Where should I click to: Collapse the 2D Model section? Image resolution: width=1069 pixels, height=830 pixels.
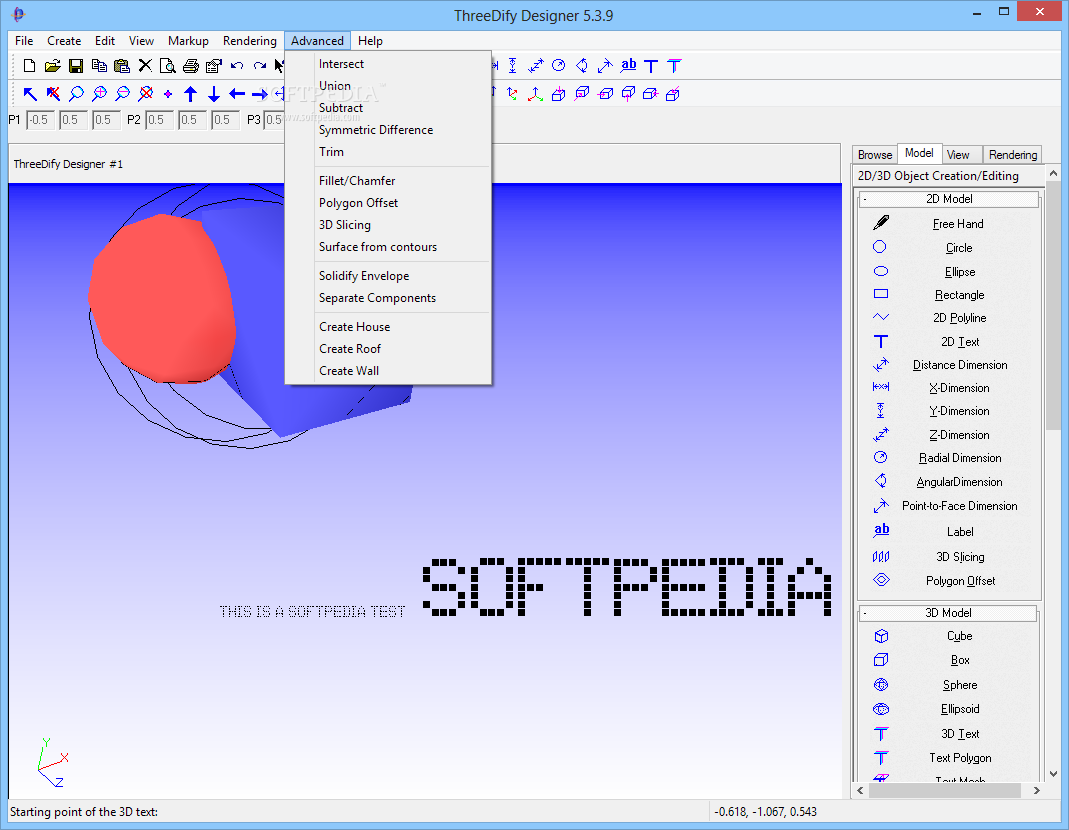(865, 199)
